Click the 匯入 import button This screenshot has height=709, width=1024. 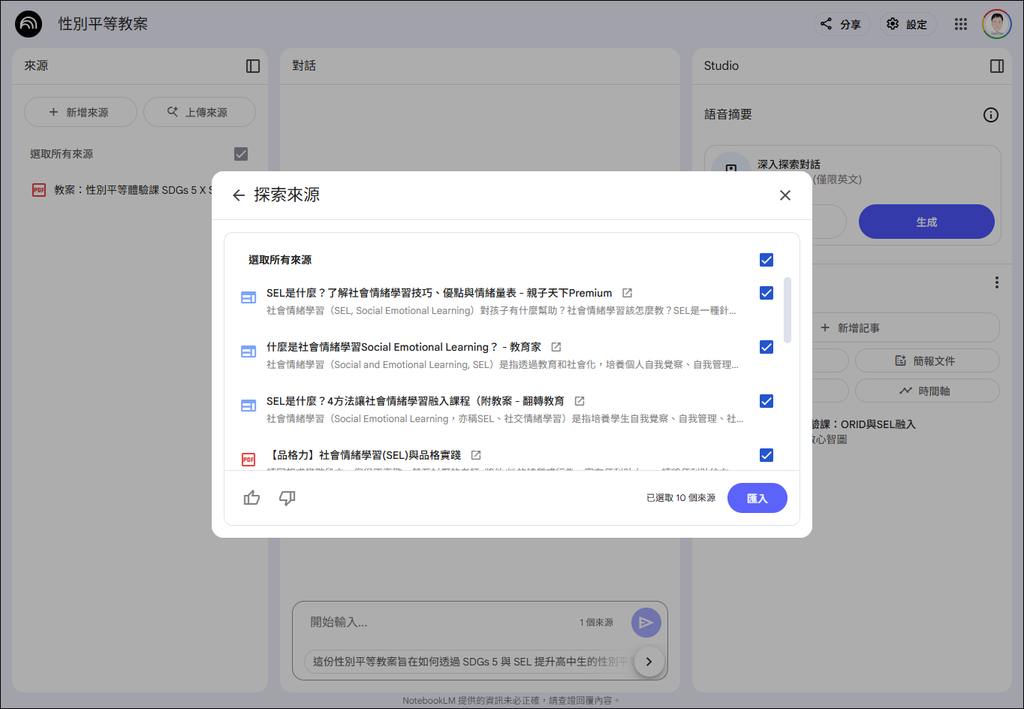coord(757,498)
